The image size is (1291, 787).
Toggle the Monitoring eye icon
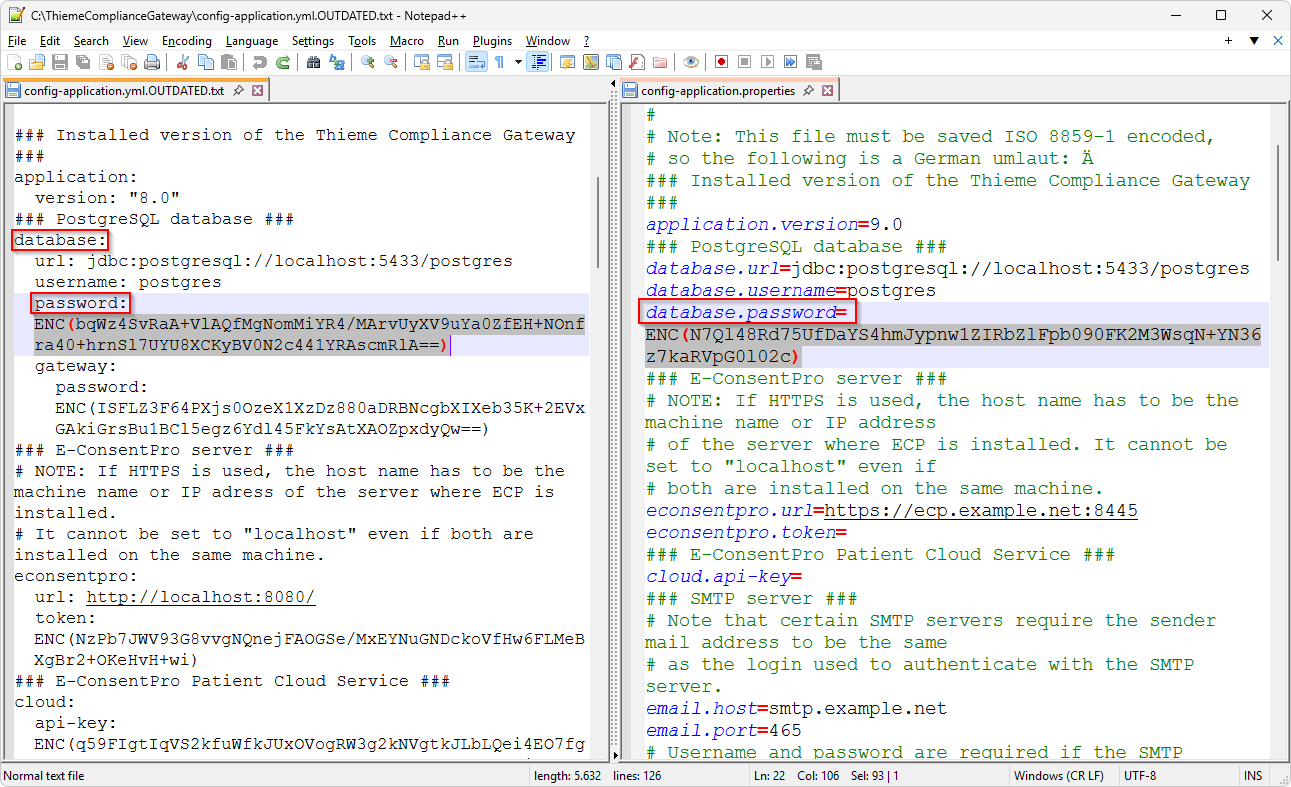tap(690, 62)
